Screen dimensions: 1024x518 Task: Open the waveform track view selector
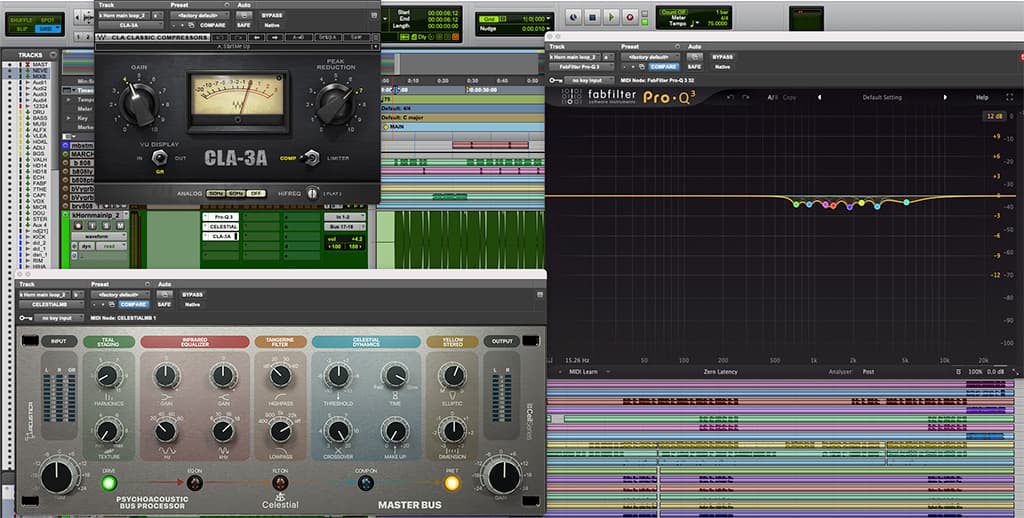tap(101, 236)
